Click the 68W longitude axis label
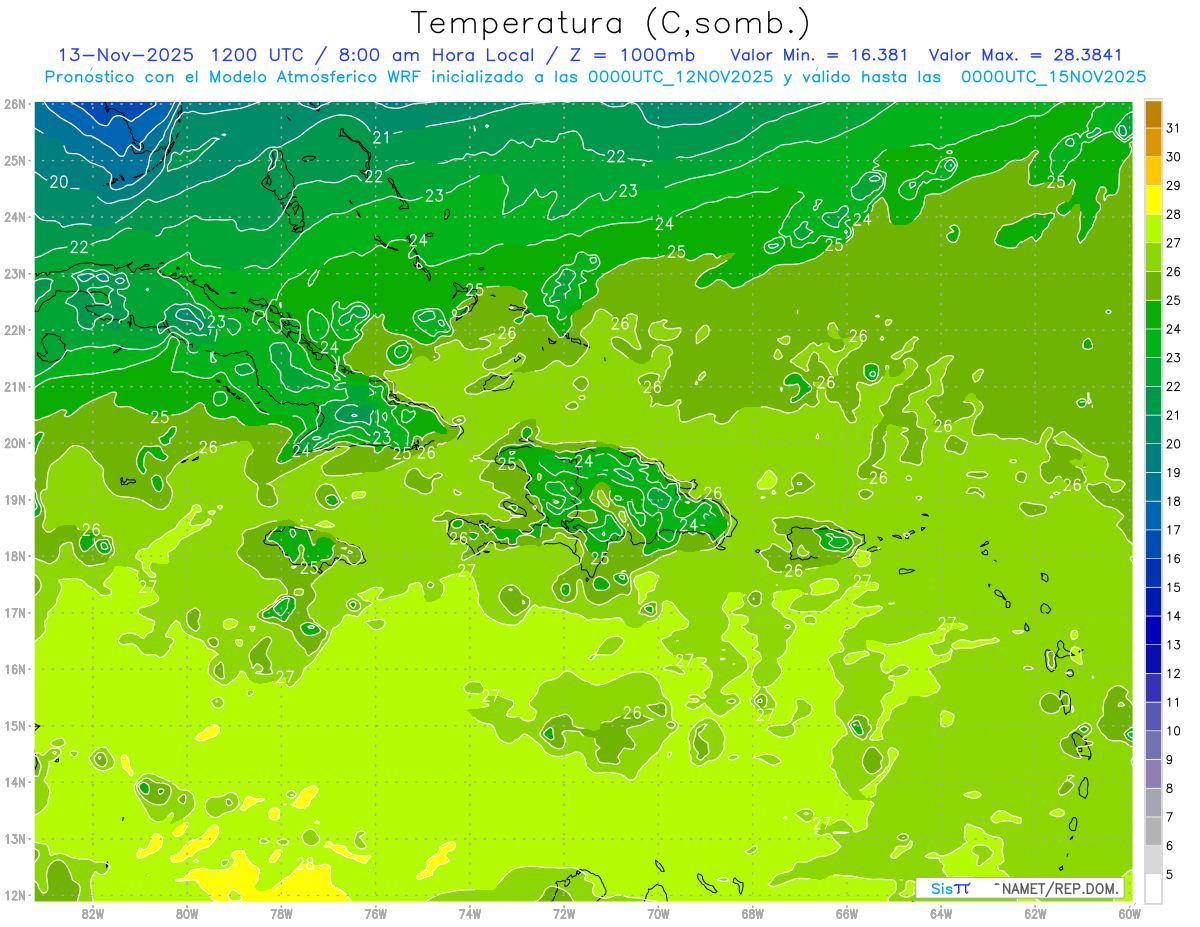 click(753, 913)
